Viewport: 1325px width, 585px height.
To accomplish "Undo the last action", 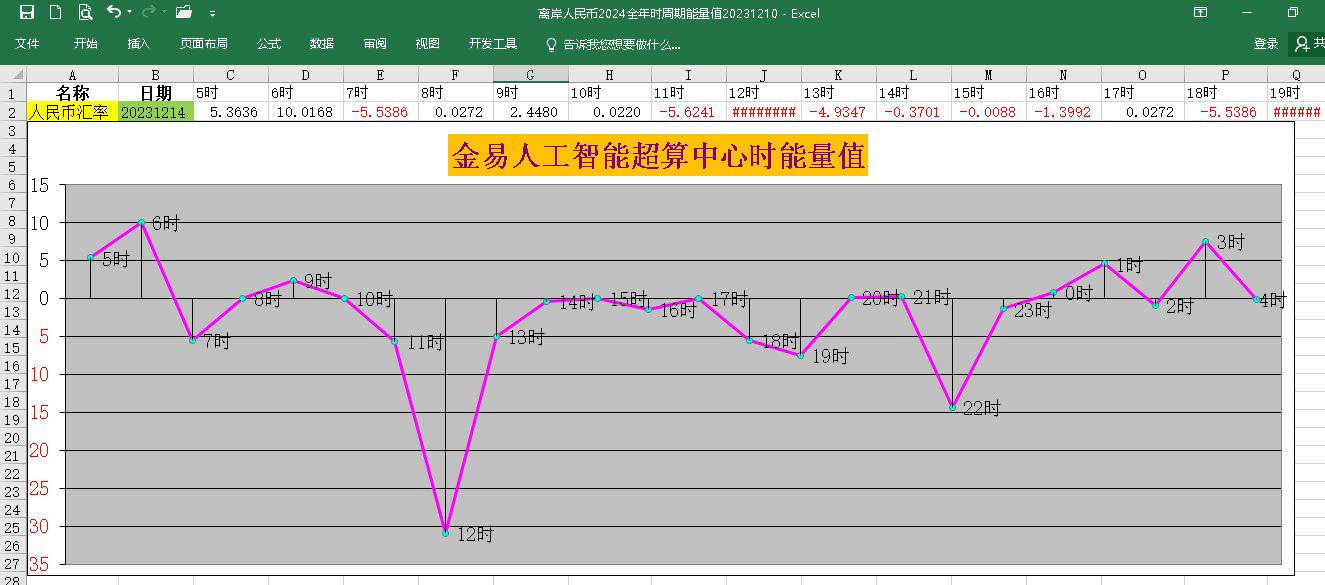I will [113, 13].
